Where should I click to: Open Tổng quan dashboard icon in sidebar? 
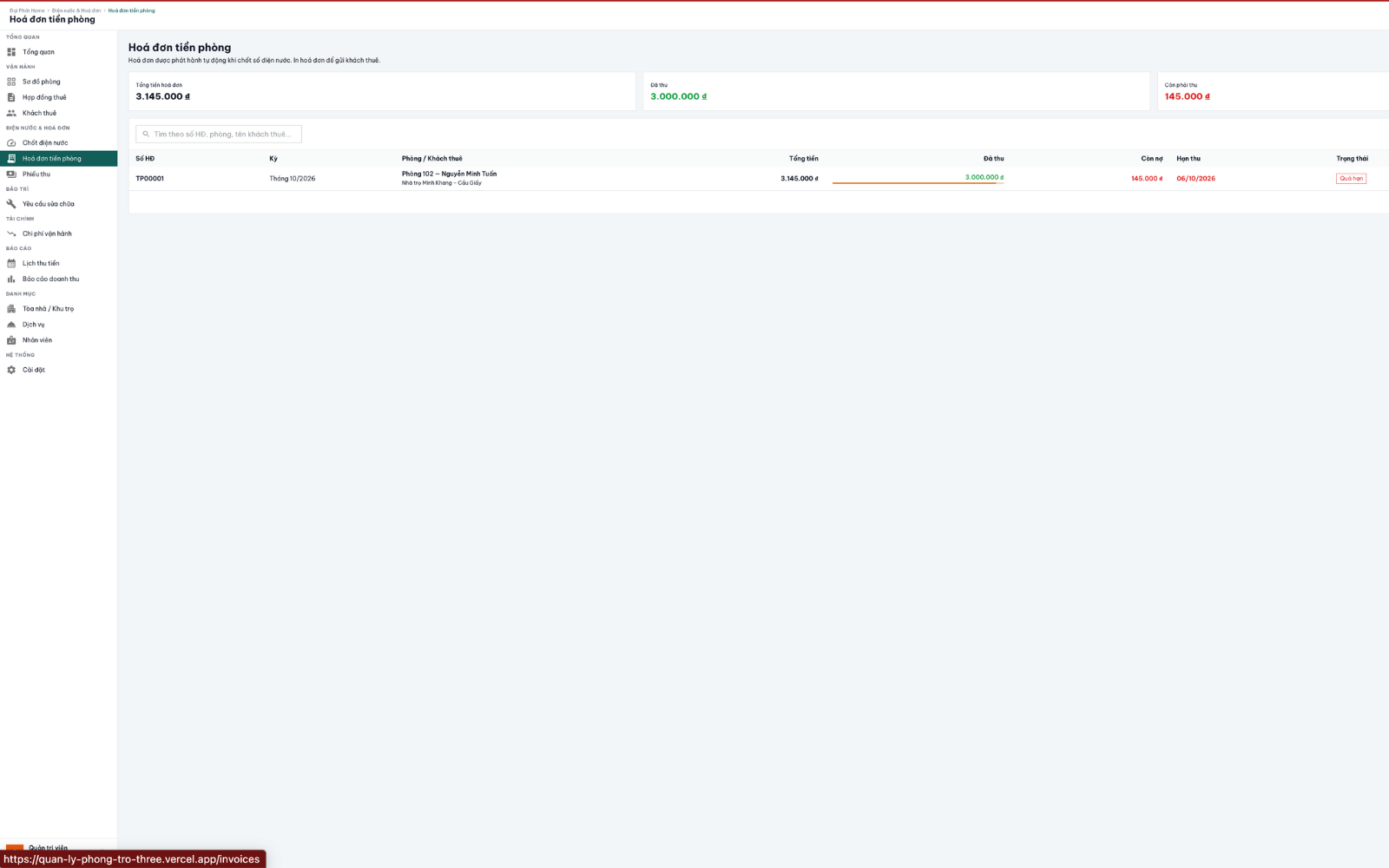coord(11,52)
